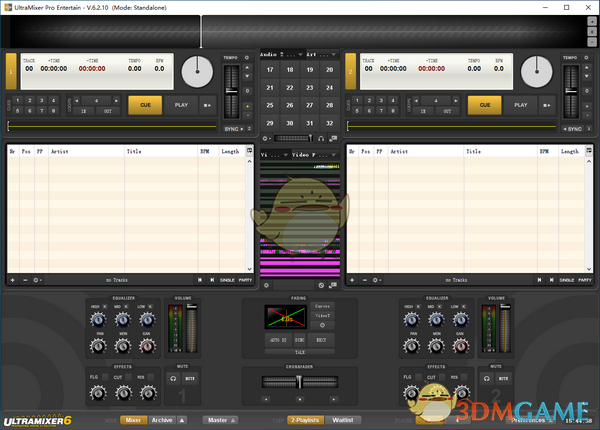
Task: Open the Vi... dropdown in video panel
Action: [x=274, y=155]
